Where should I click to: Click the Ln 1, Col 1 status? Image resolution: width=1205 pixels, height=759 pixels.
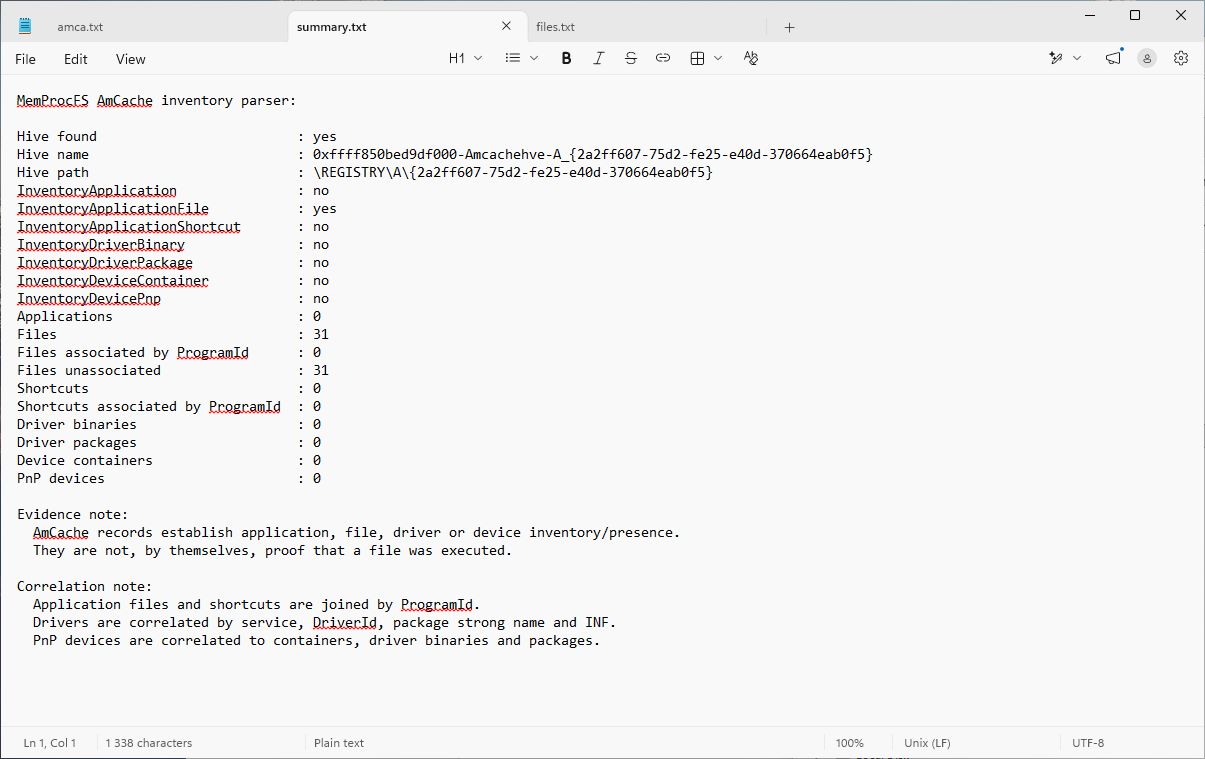pyautogui.click(x=50, y=743)
